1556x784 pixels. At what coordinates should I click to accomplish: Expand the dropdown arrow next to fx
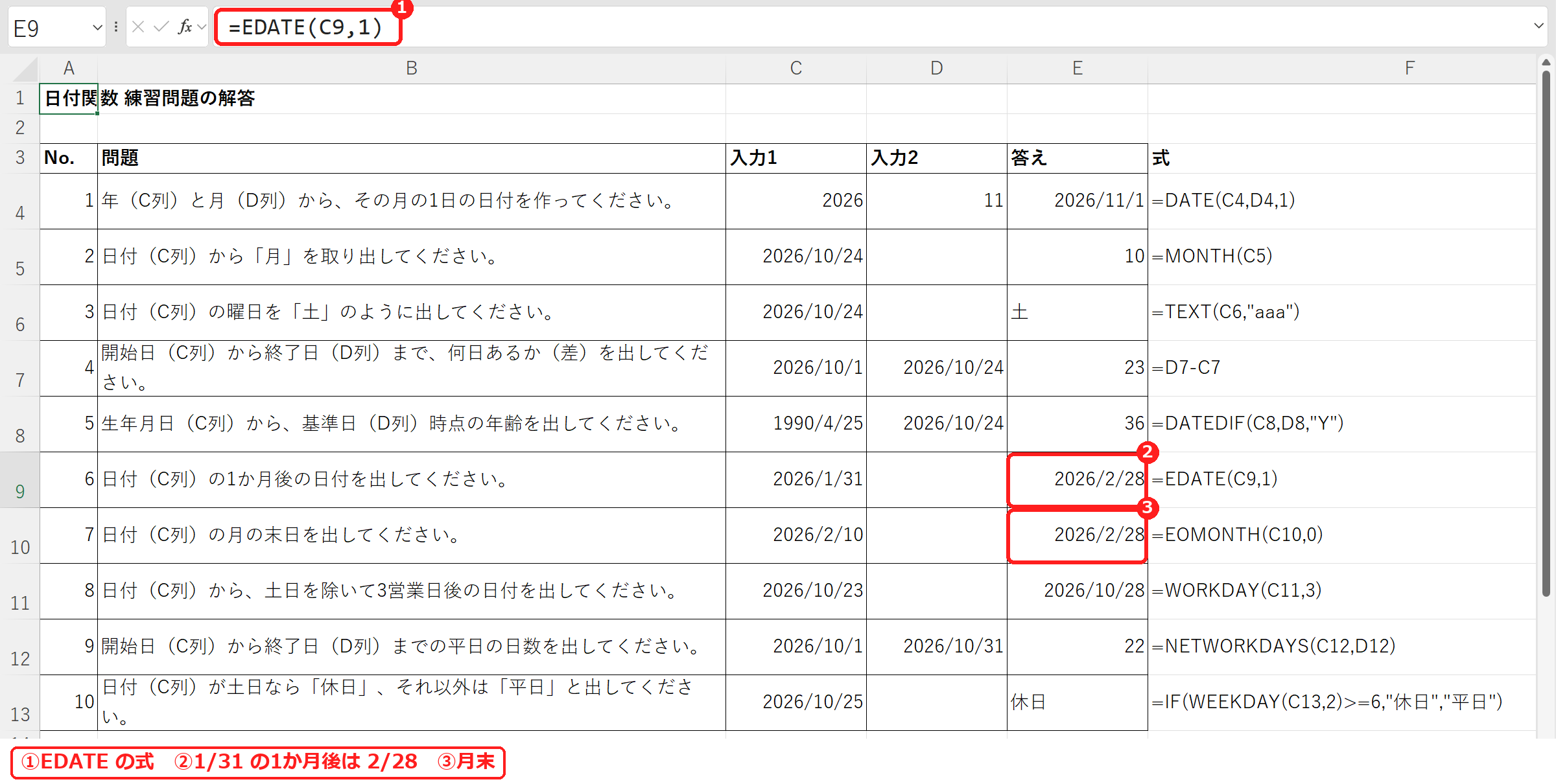[202, 27]
